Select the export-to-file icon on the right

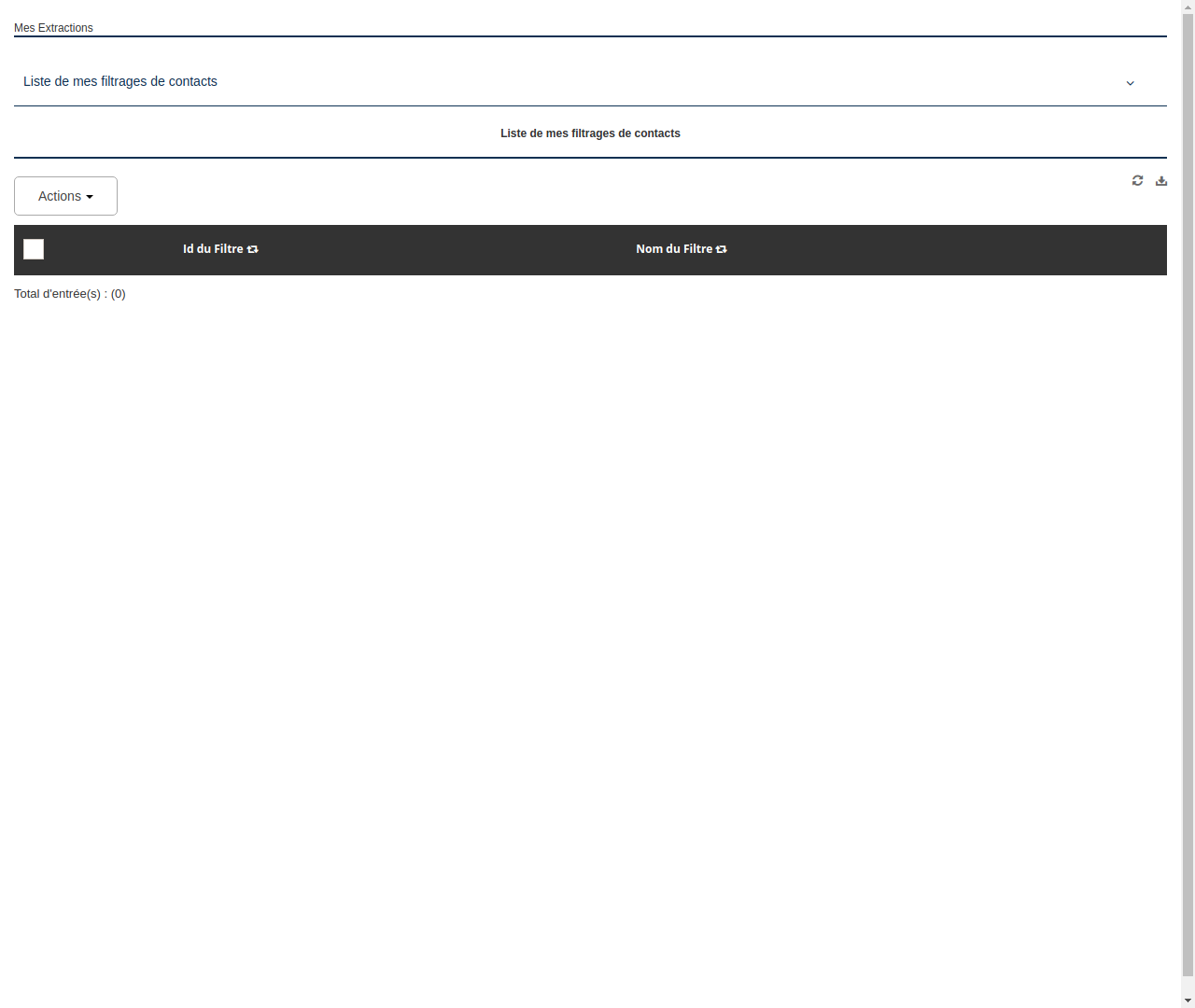point(1161,180)
